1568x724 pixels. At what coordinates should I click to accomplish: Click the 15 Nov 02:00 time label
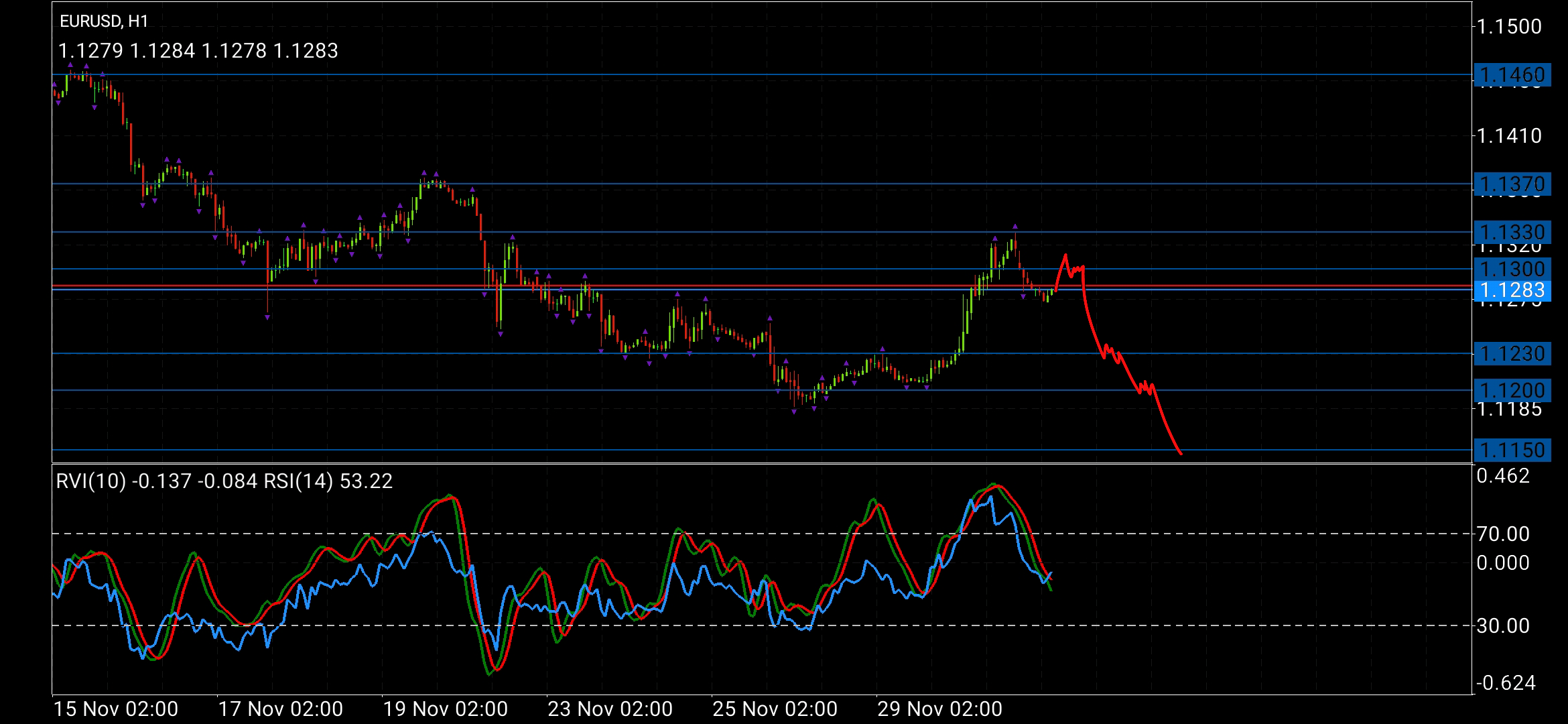click(115, 709)
